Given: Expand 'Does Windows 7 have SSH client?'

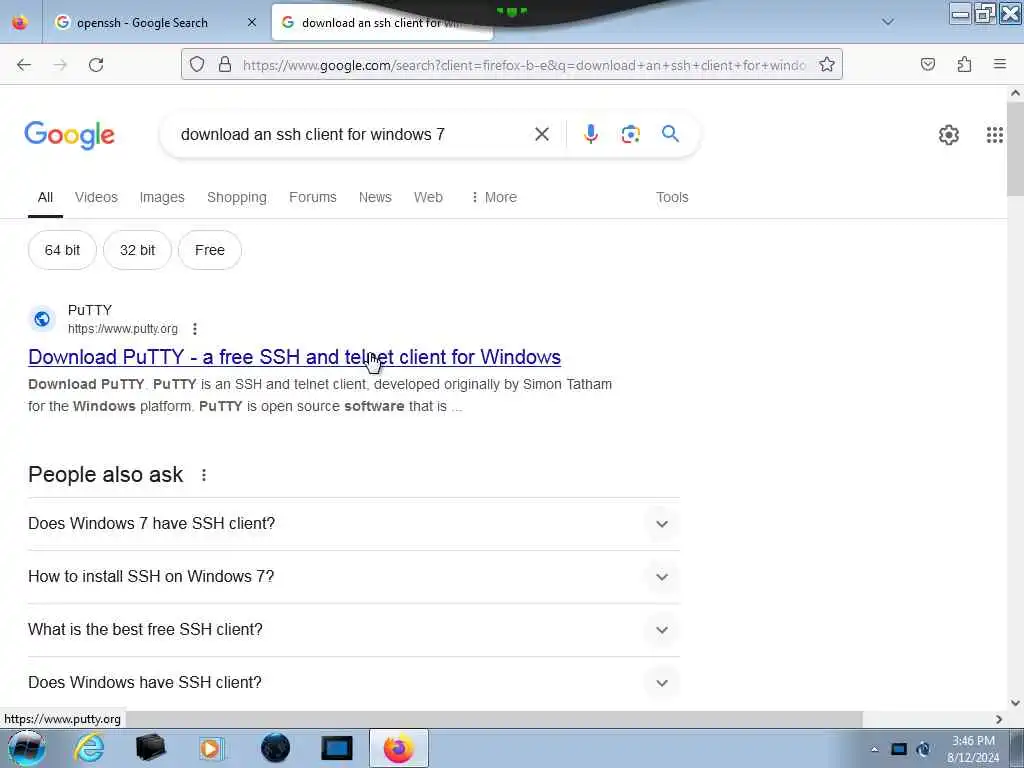Looking at the screenshot, I should 353,524.
